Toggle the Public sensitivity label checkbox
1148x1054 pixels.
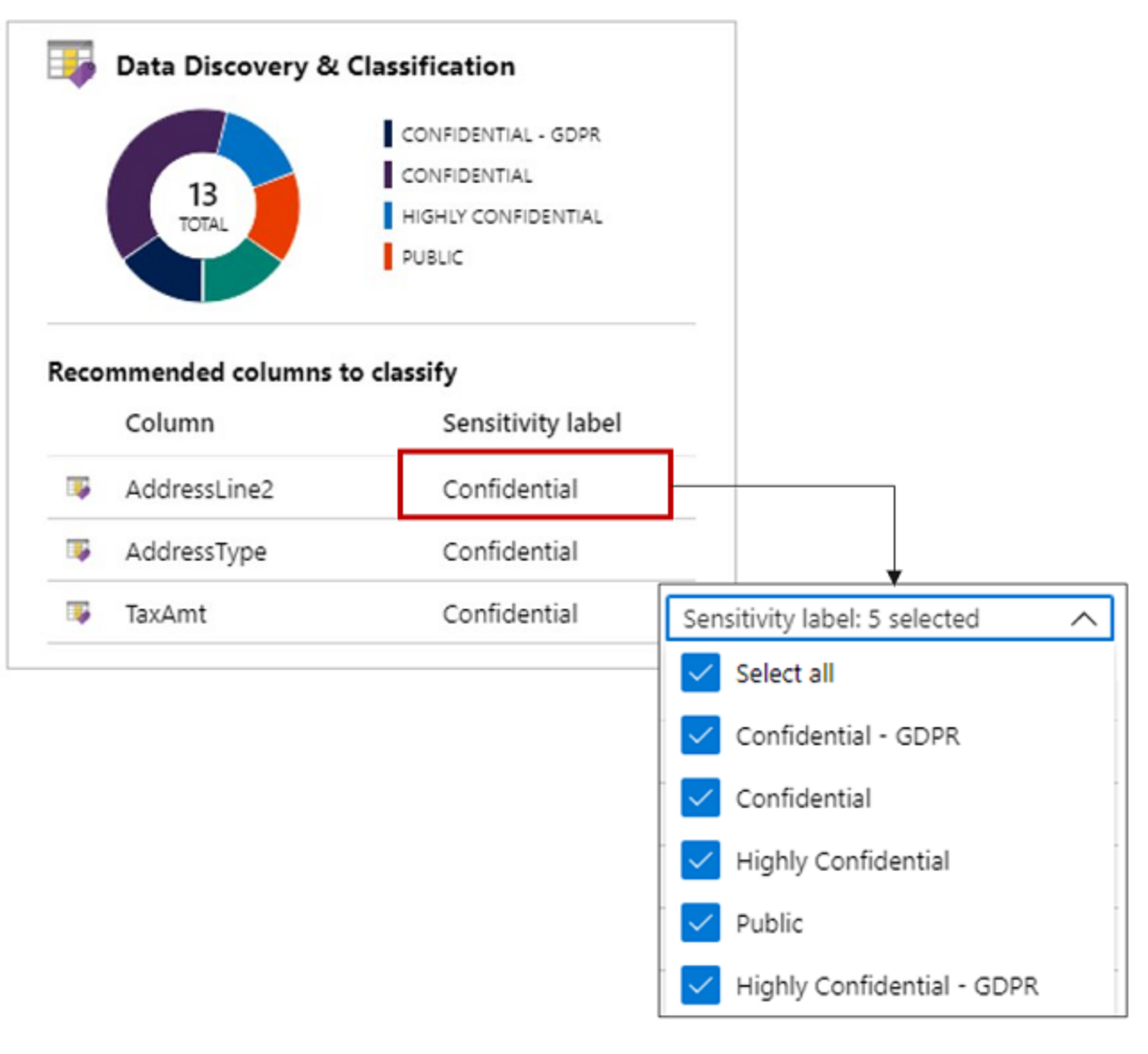(x=700, y=922)
